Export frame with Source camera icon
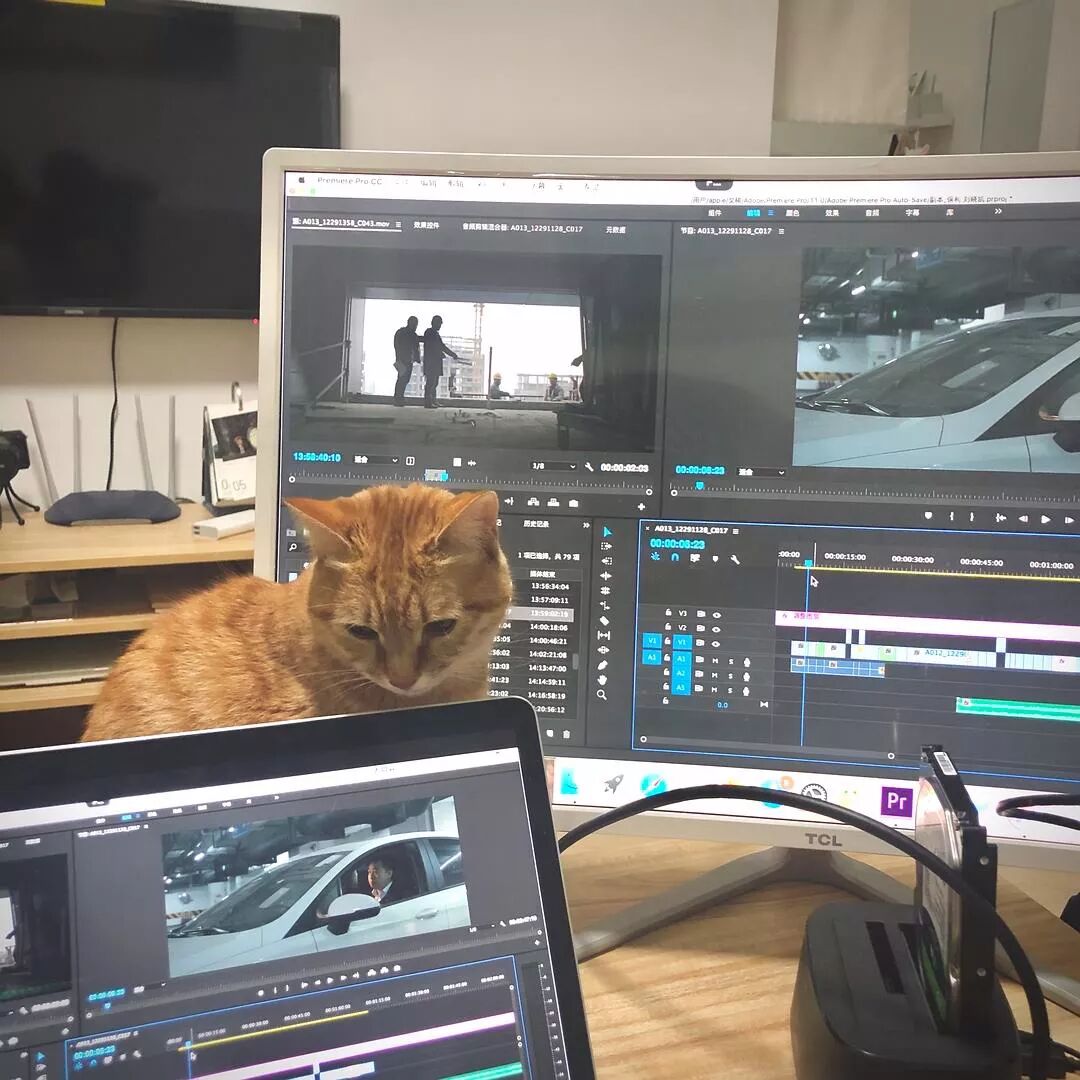The image size is (1080, 1080). (574, 503)
